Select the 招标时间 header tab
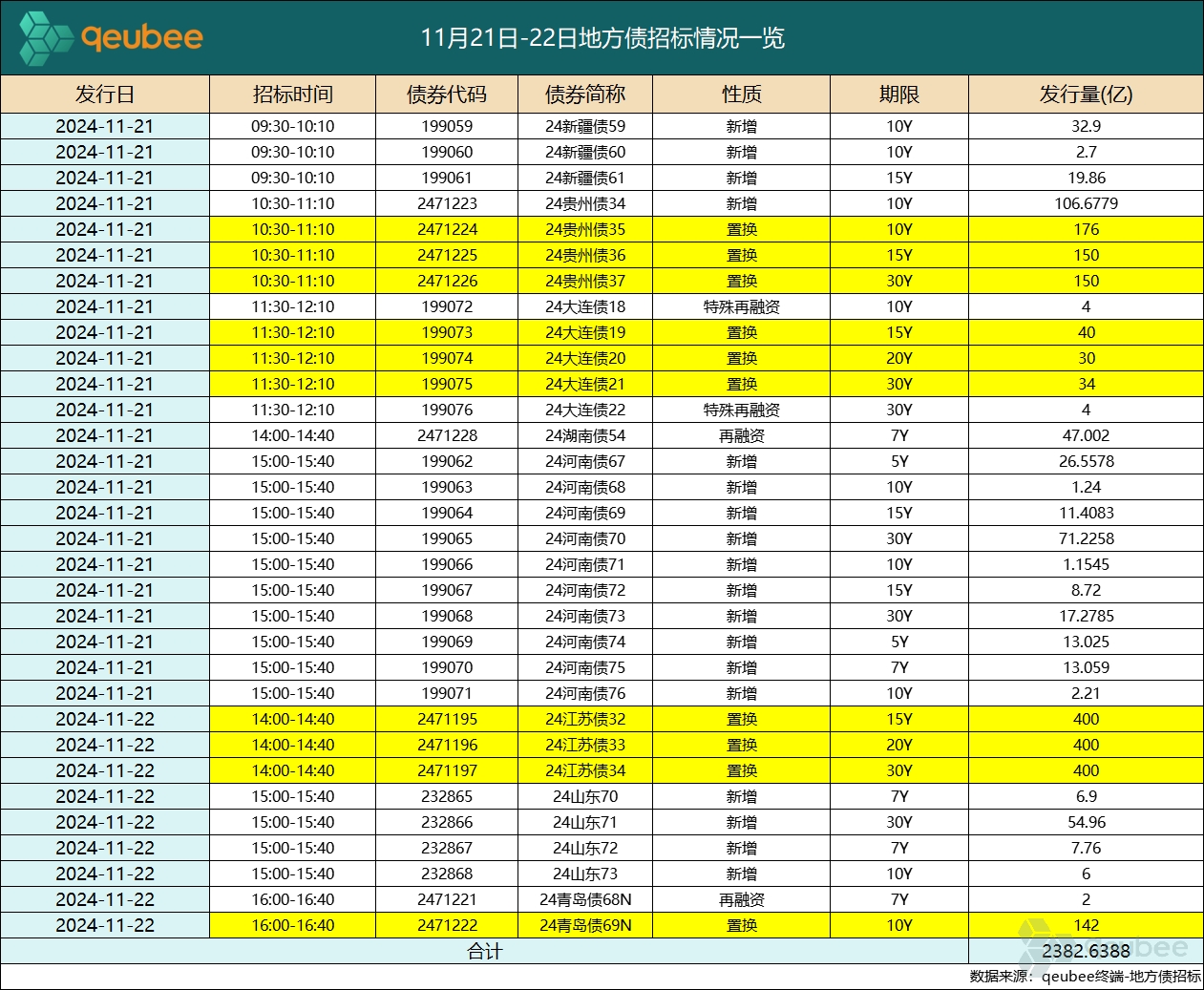The image size is (1204, 990). coord(292,93)
